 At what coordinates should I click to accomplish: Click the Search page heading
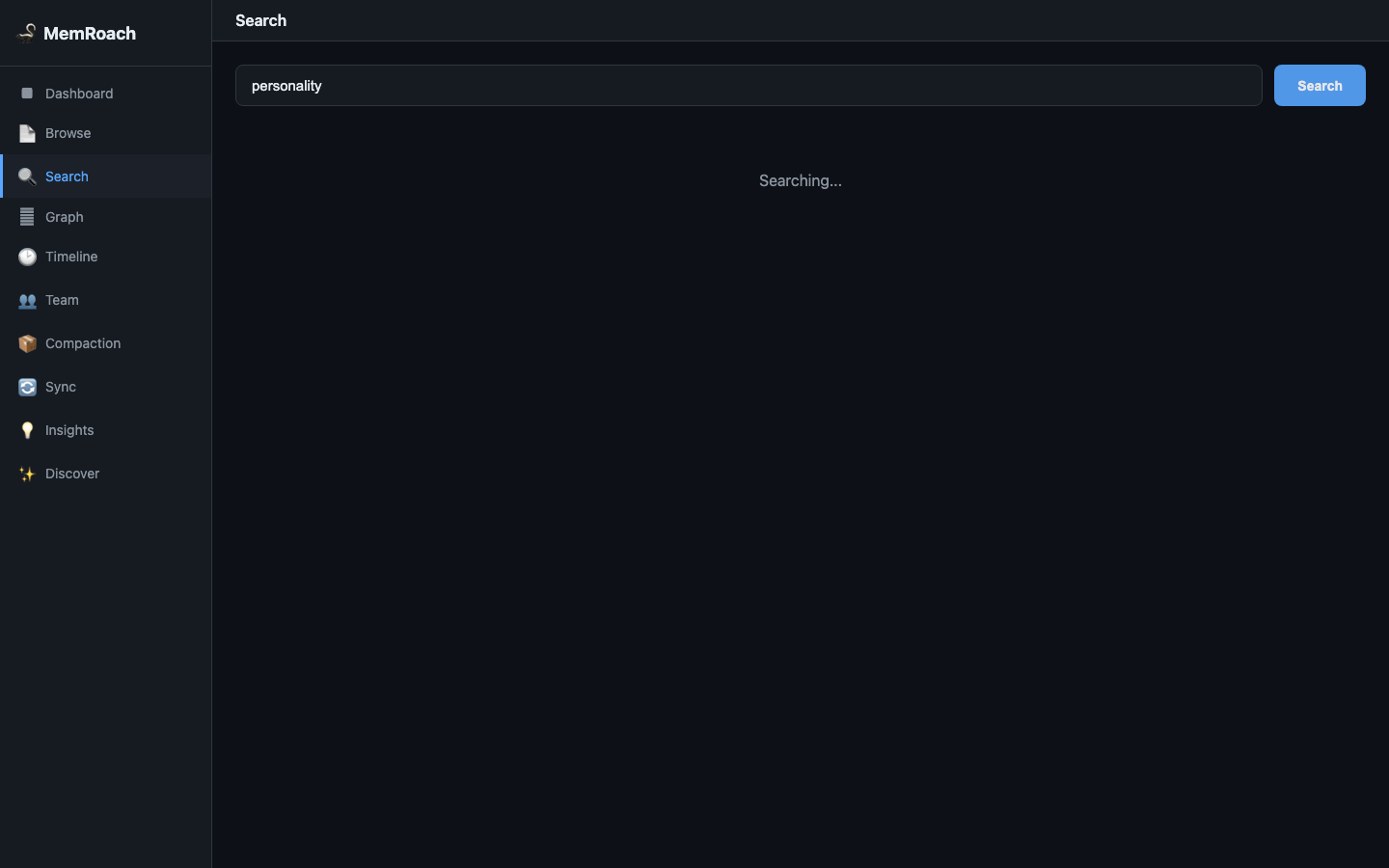coord(260,20)
